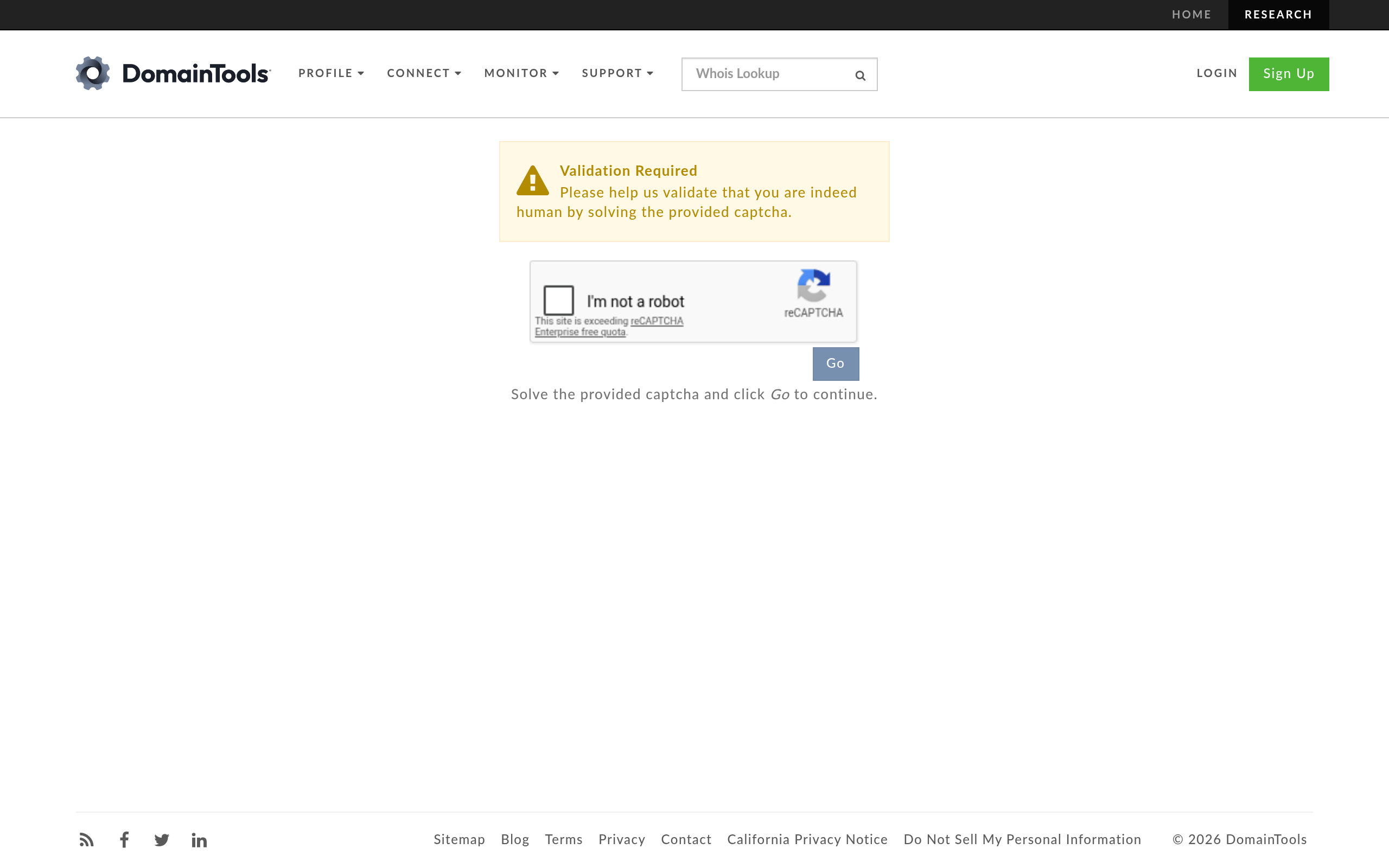Click the Go button
This screenshot has height=868, width=1389.
pyautogui.click(x=836, y=363)
